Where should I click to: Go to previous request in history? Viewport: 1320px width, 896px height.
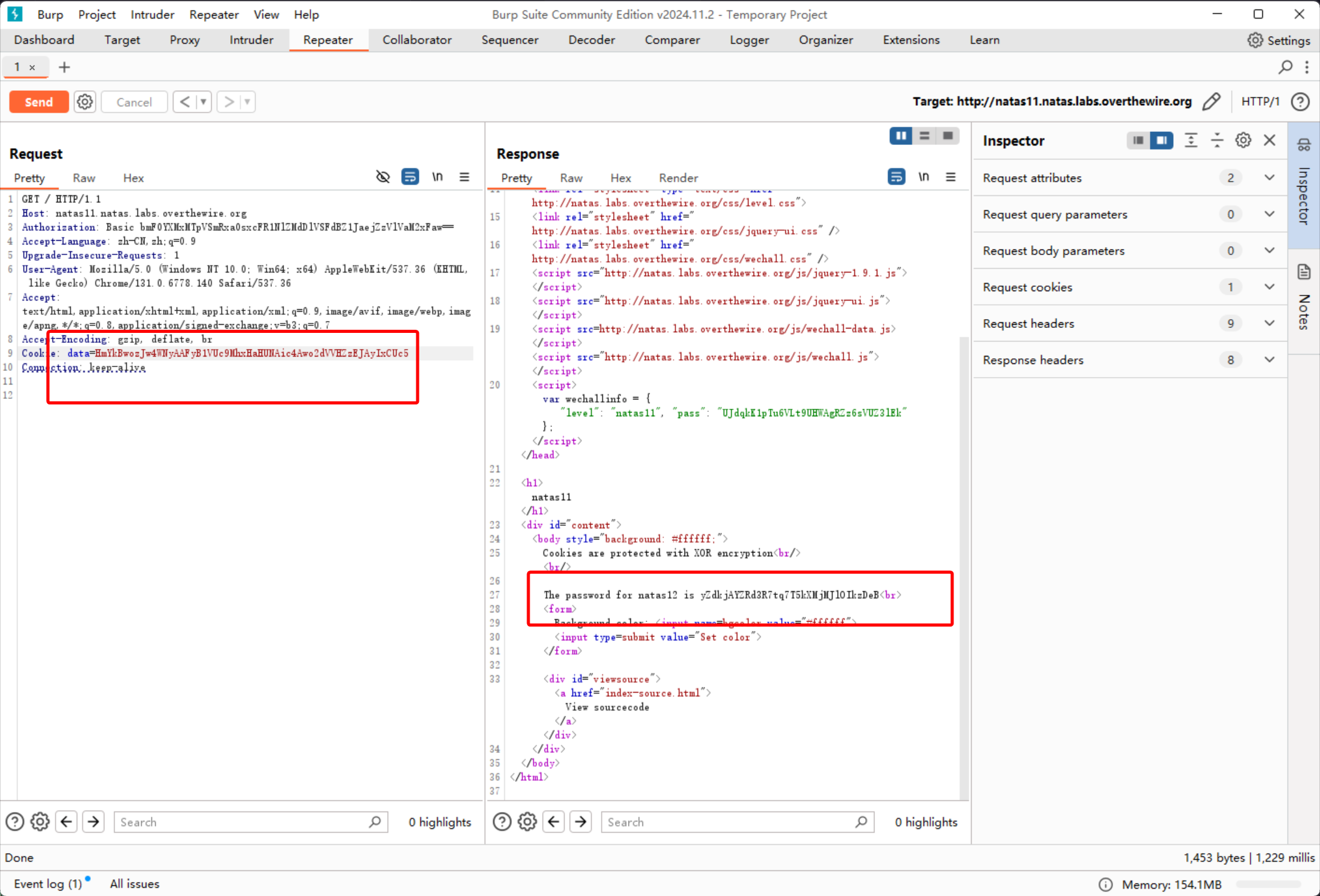click(x=185, y=102)
